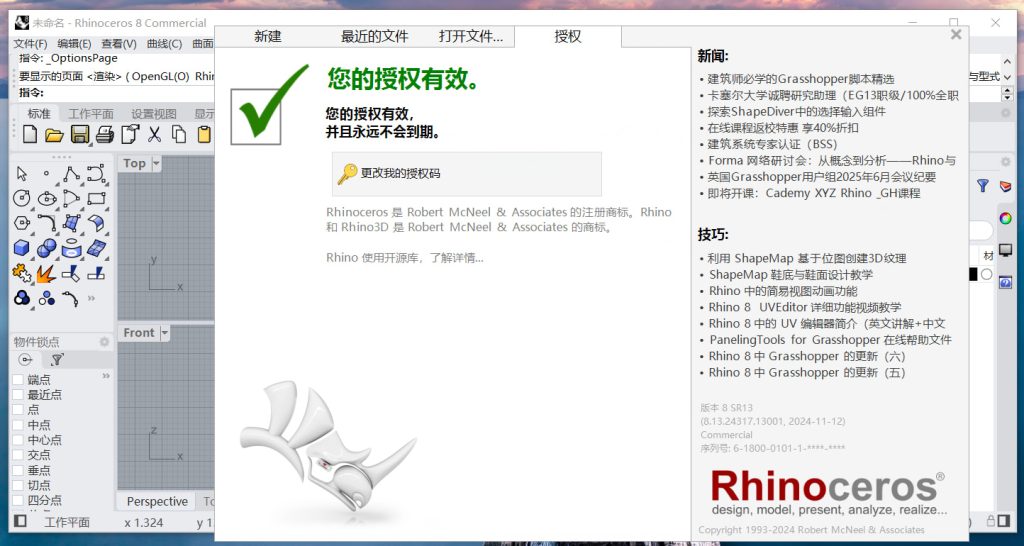The height and width of the screenshot is (546, 1024).
Task: Click the New document icon in the standard toolbar
Action: pos(30,135)
